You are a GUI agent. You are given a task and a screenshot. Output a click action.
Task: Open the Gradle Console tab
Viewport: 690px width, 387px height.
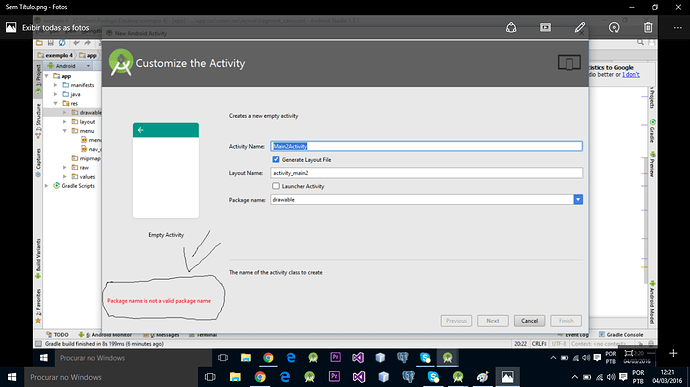[x=621, y=335]
